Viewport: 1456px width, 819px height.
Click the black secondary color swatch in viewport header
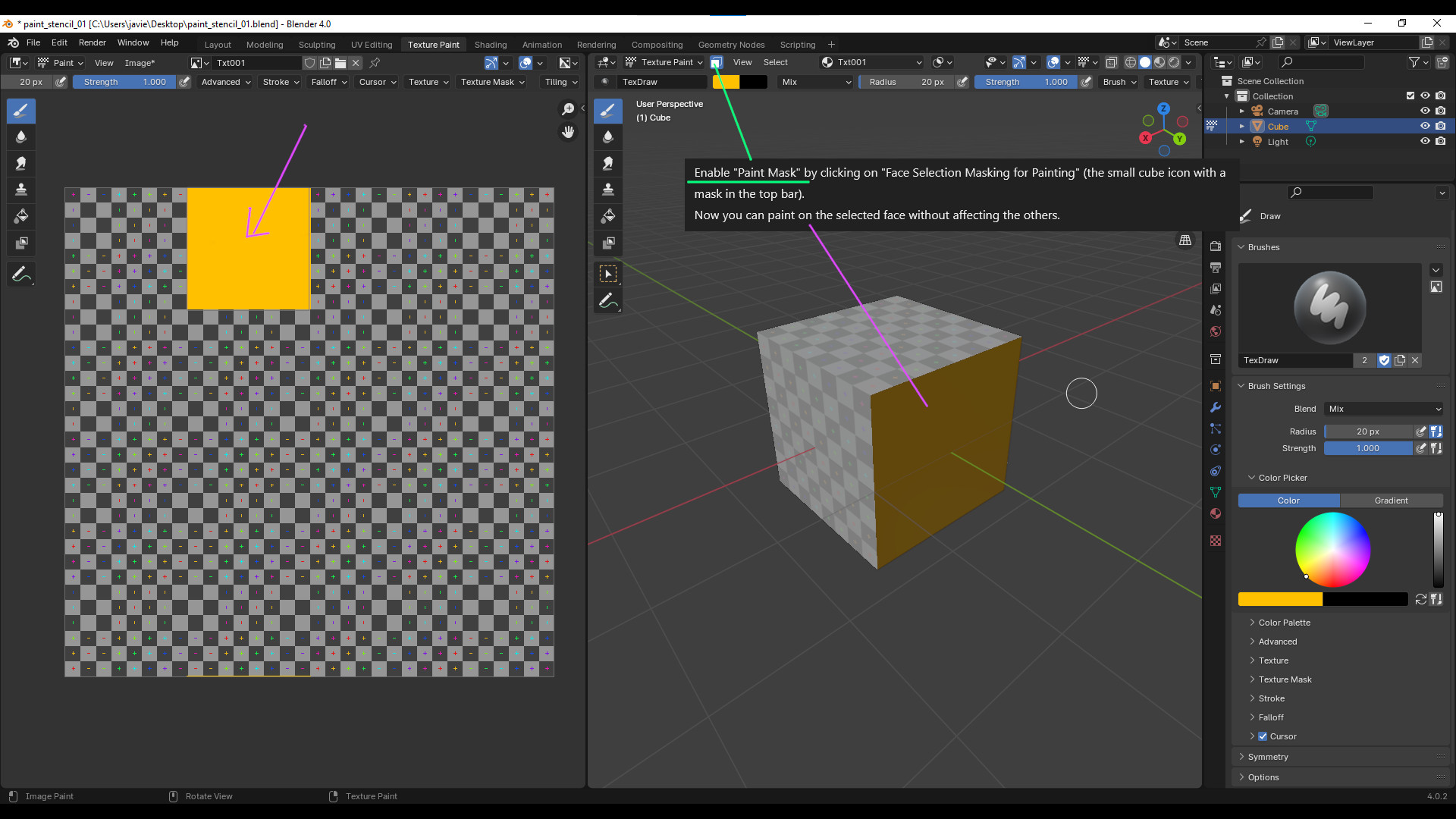[754, 82]
